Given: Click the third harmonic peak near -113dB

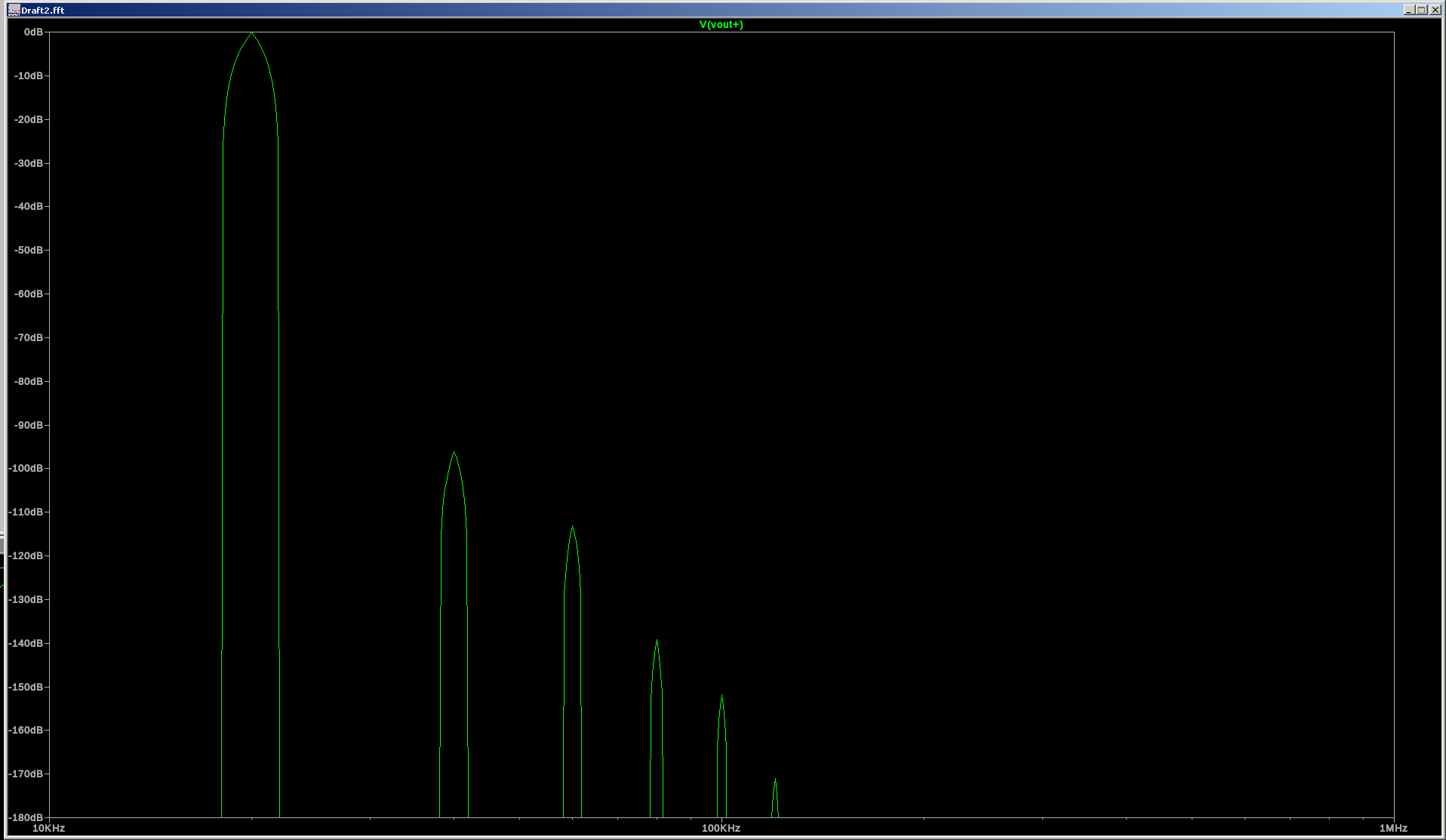Looking at the screenshot, I should 572,527.
